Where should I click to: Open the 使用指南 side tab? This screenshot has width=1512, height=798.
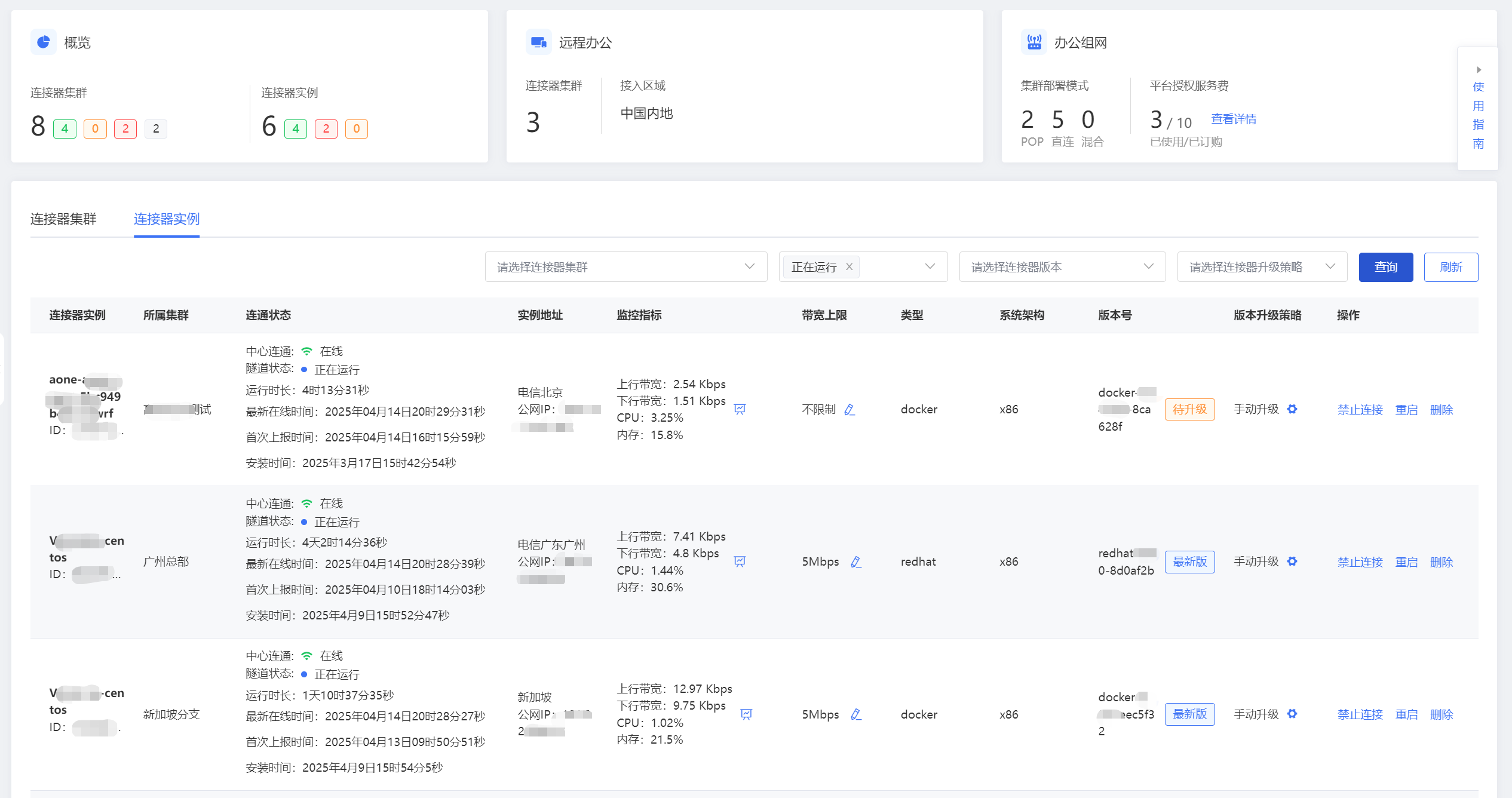(x=1478, y=108)
